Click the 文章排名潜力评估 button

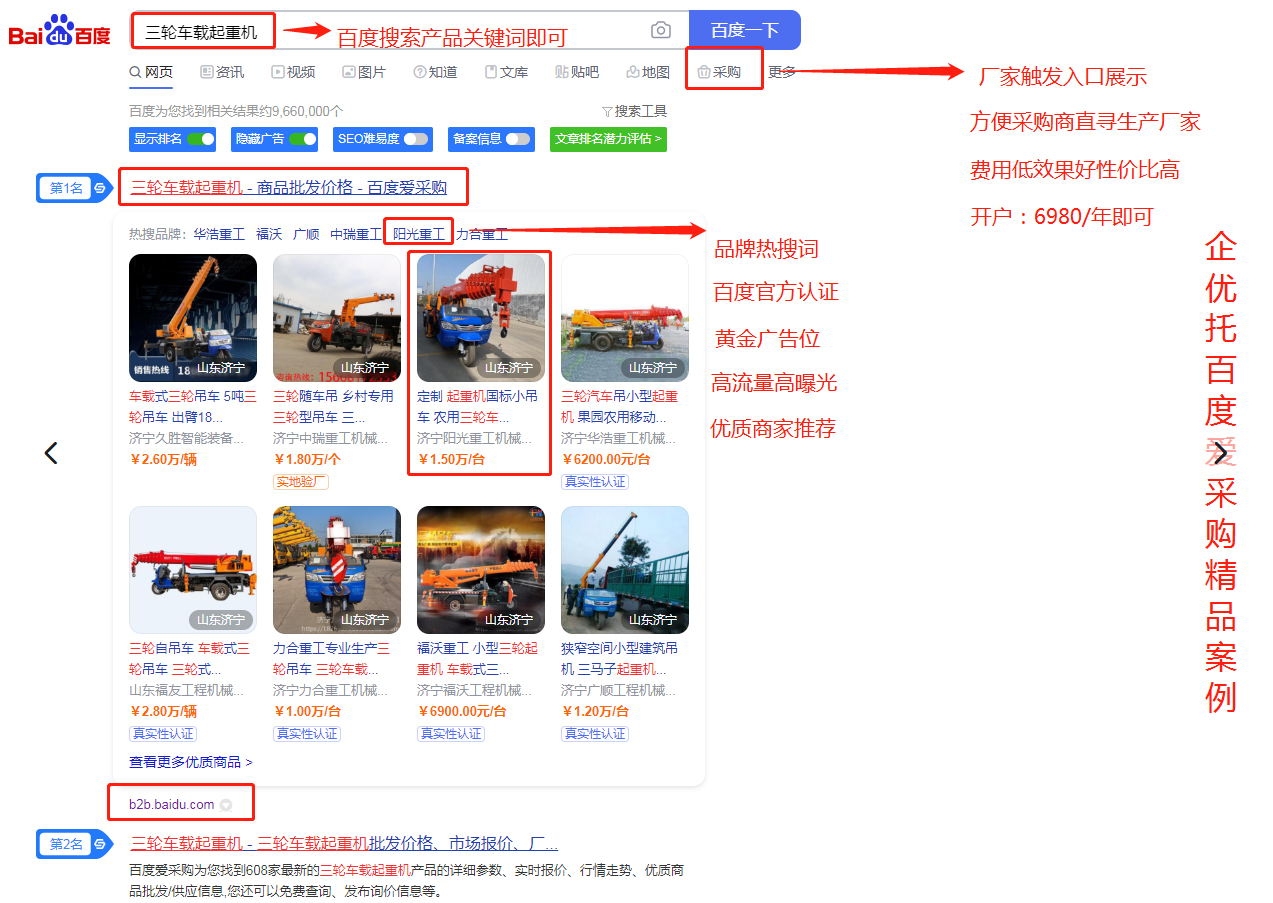coord(608,139)
